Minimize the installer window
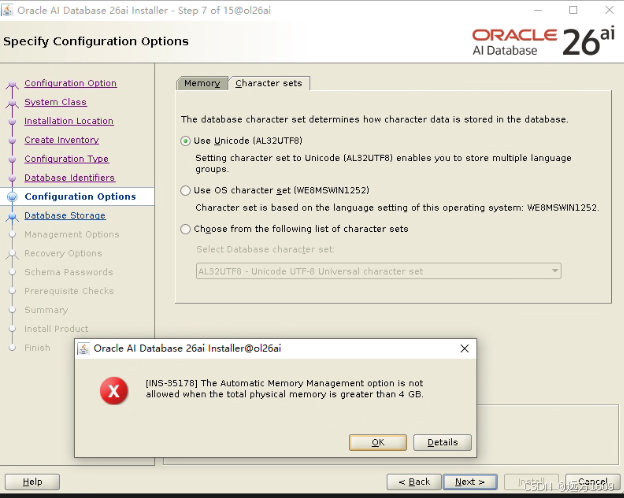 tap(538, 10)
